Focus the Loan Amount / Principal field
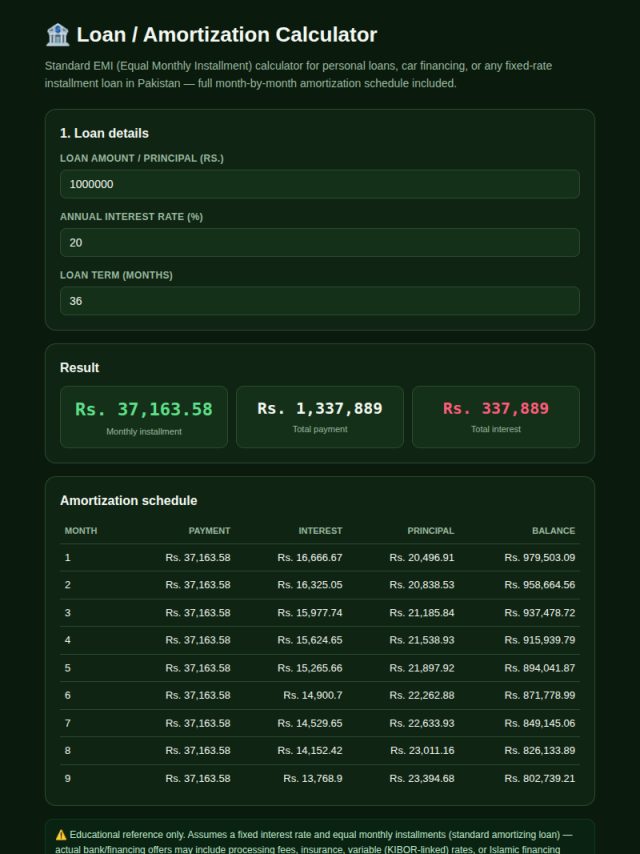Screen dimensions: 640x854 [320, 184]
